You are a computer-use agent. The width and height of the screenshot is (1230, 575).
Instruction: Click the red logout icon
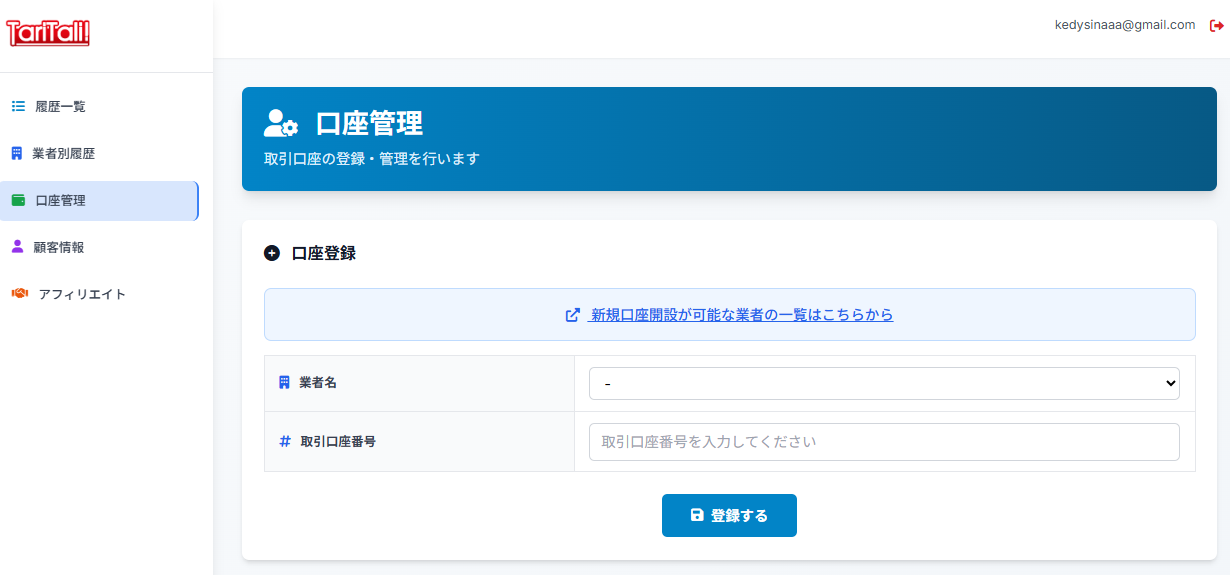[x=1216, y=25]
